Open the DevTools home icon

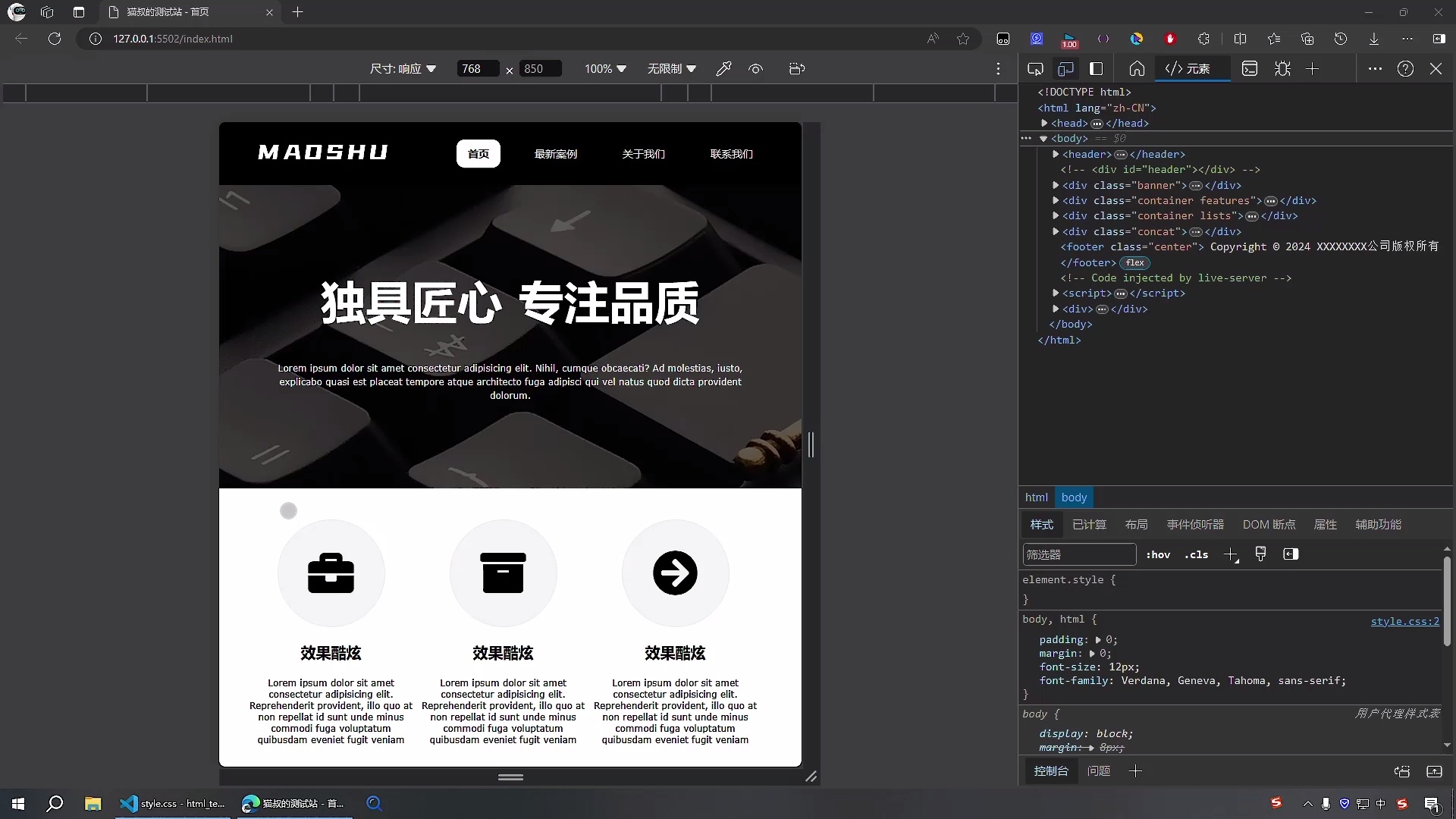point(1137,68)
